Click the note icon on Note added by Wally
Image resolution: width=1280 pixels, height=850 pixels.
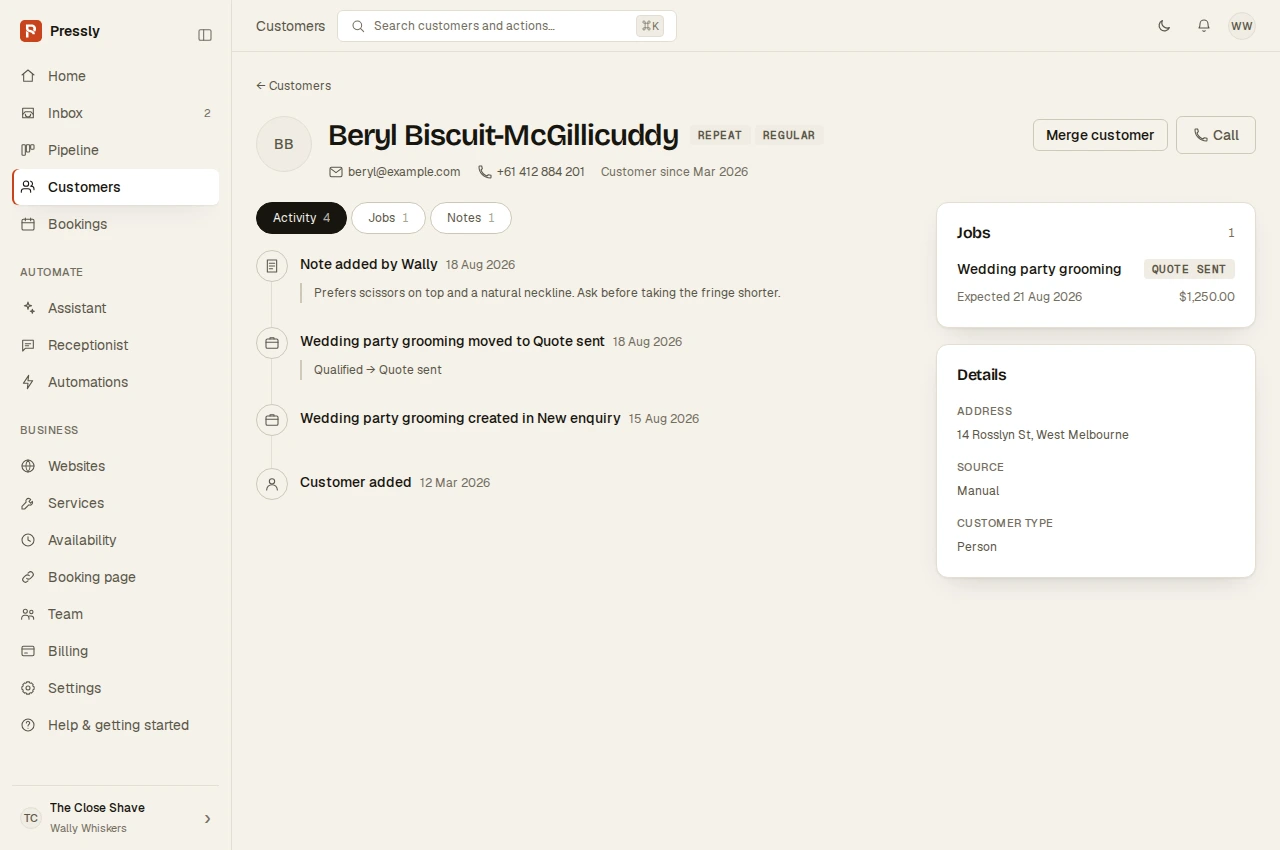click(272, 266)
